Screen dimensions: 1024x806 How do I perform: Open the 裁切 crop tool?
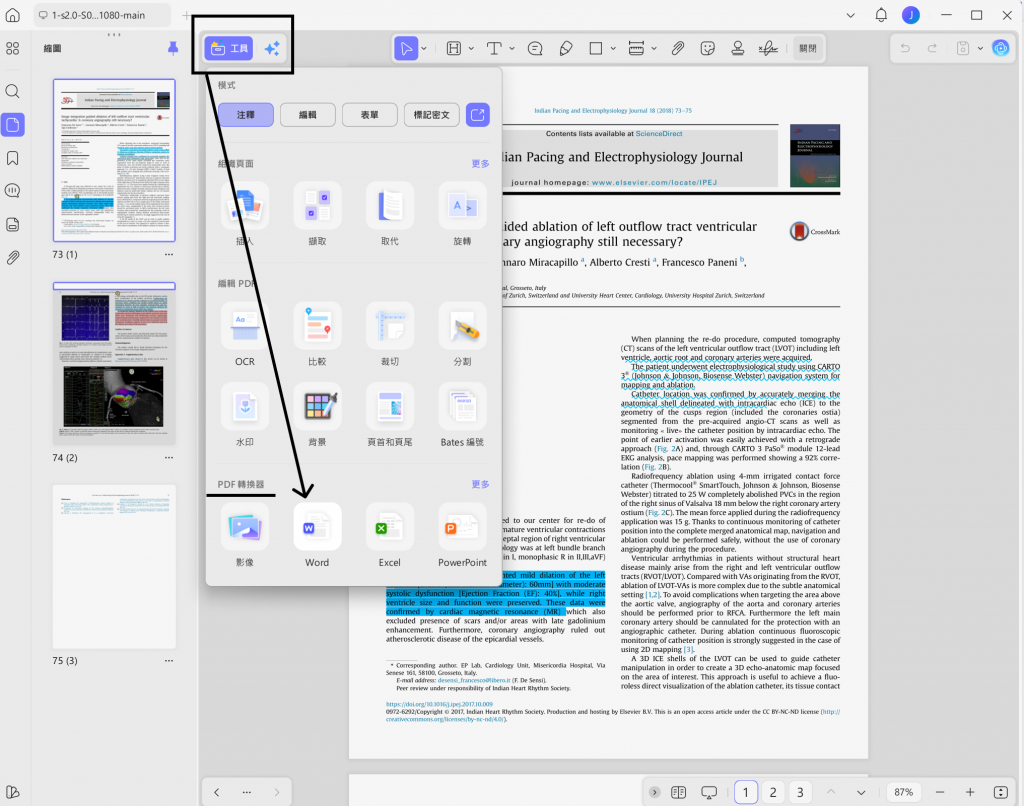[x=390, y=334]
